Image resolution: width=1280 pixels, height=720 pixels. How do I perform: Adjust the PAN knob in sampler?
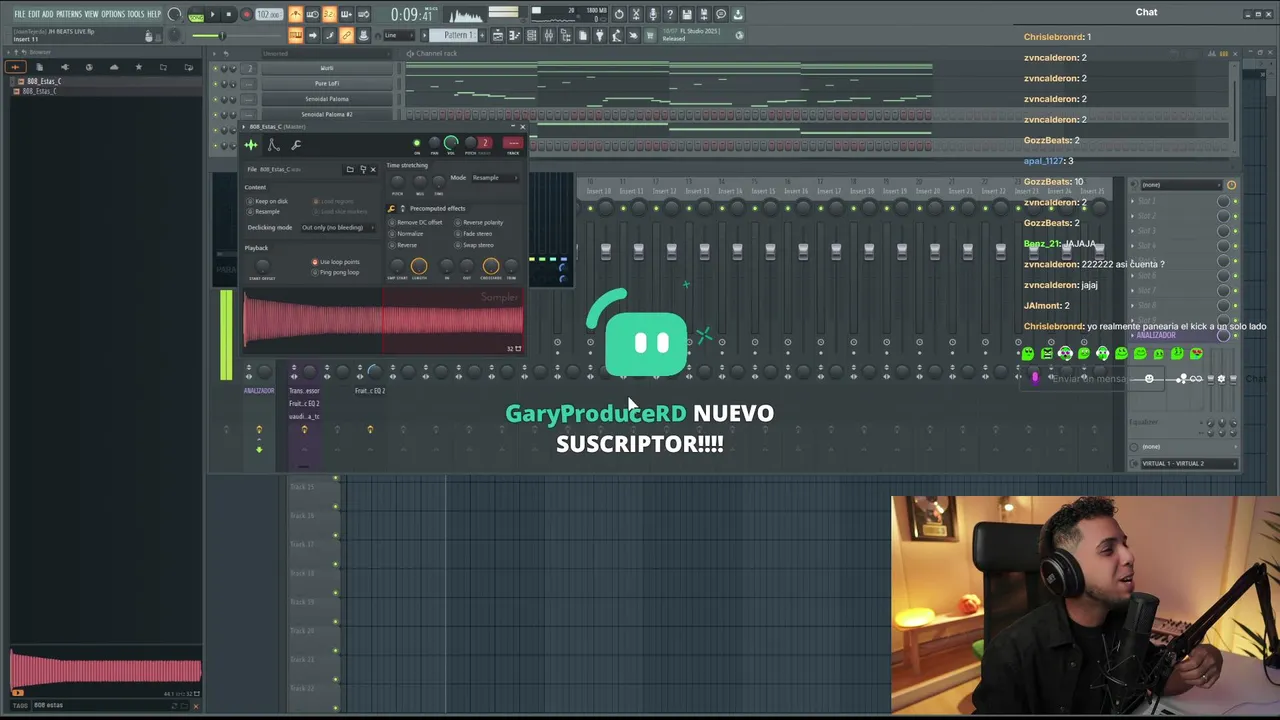(434, 144)
